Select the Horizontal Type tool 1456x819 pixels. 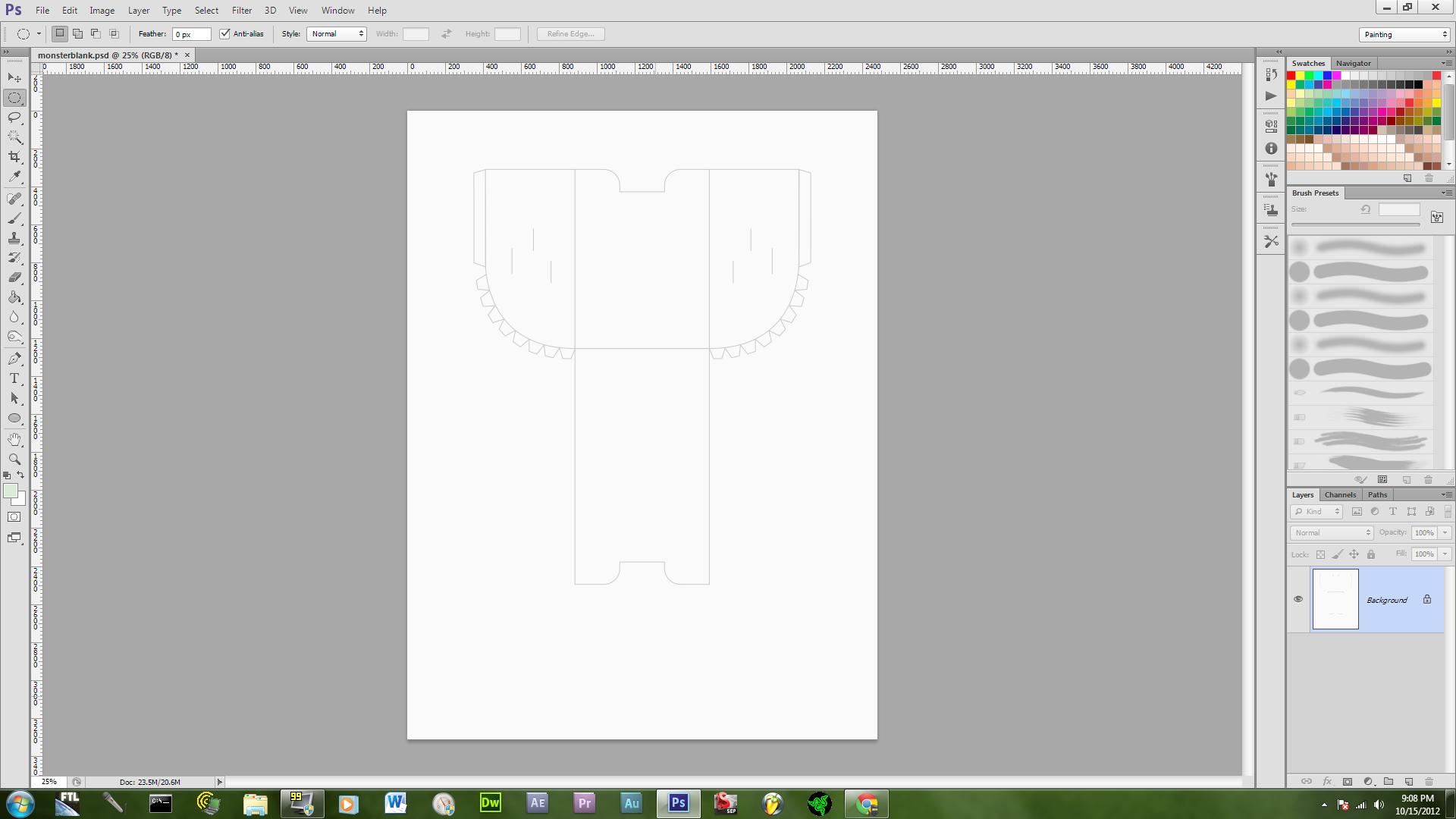coord(14,378)
